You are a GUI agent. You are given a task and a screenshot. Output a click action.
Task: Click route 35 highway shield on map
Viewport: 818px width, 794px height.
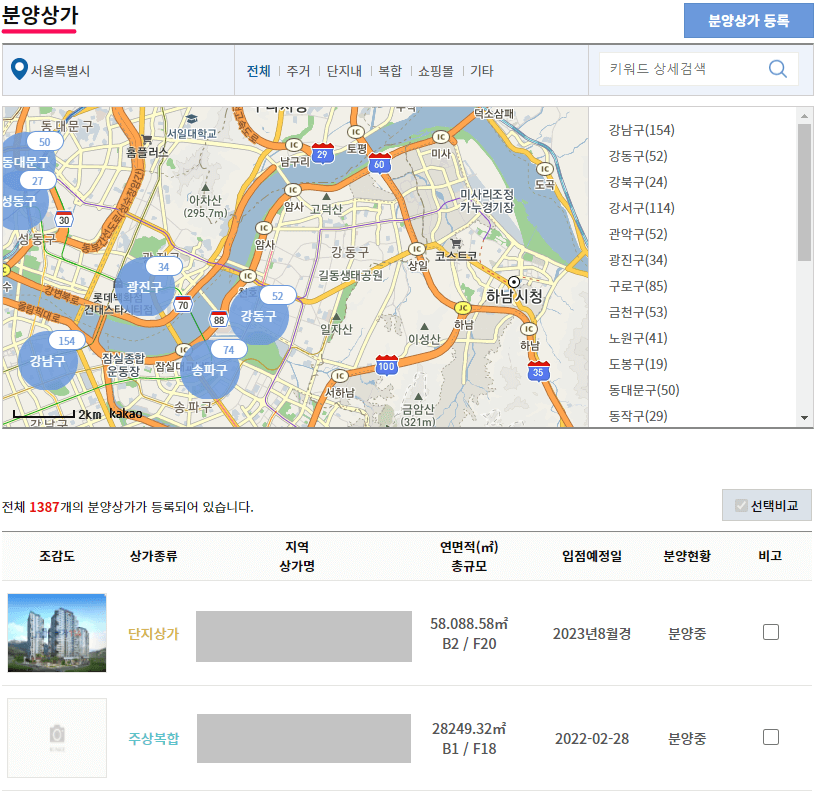coord(538,371)
